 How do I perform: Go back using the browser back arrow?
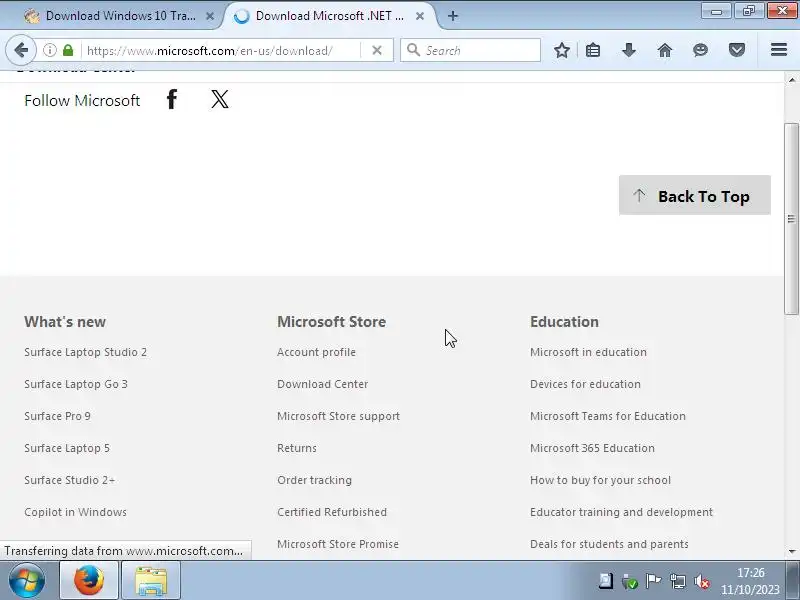tap(21, 50)
